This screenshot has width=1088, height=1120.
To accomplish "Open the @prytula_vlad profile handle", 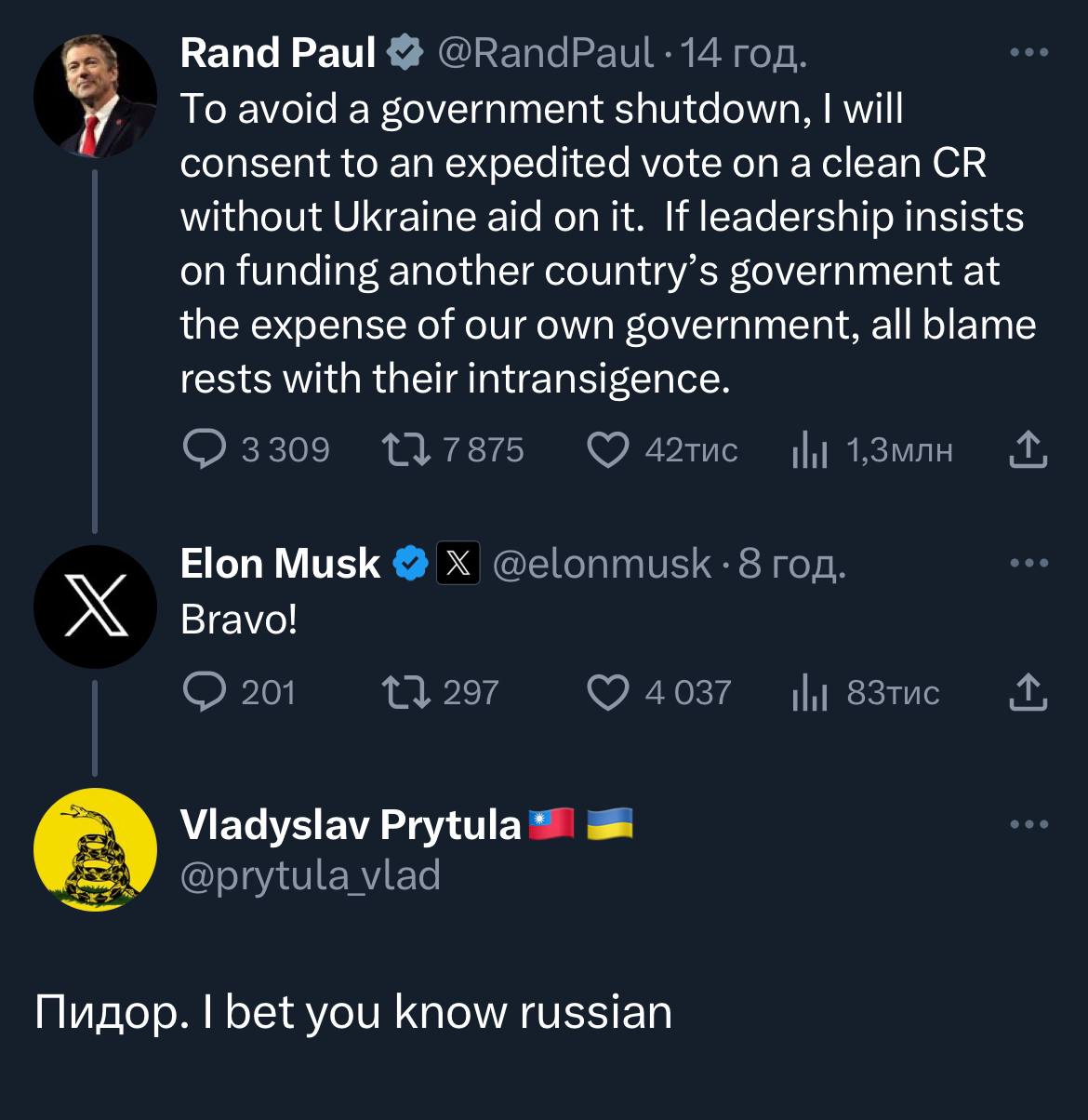I will 310,876.
